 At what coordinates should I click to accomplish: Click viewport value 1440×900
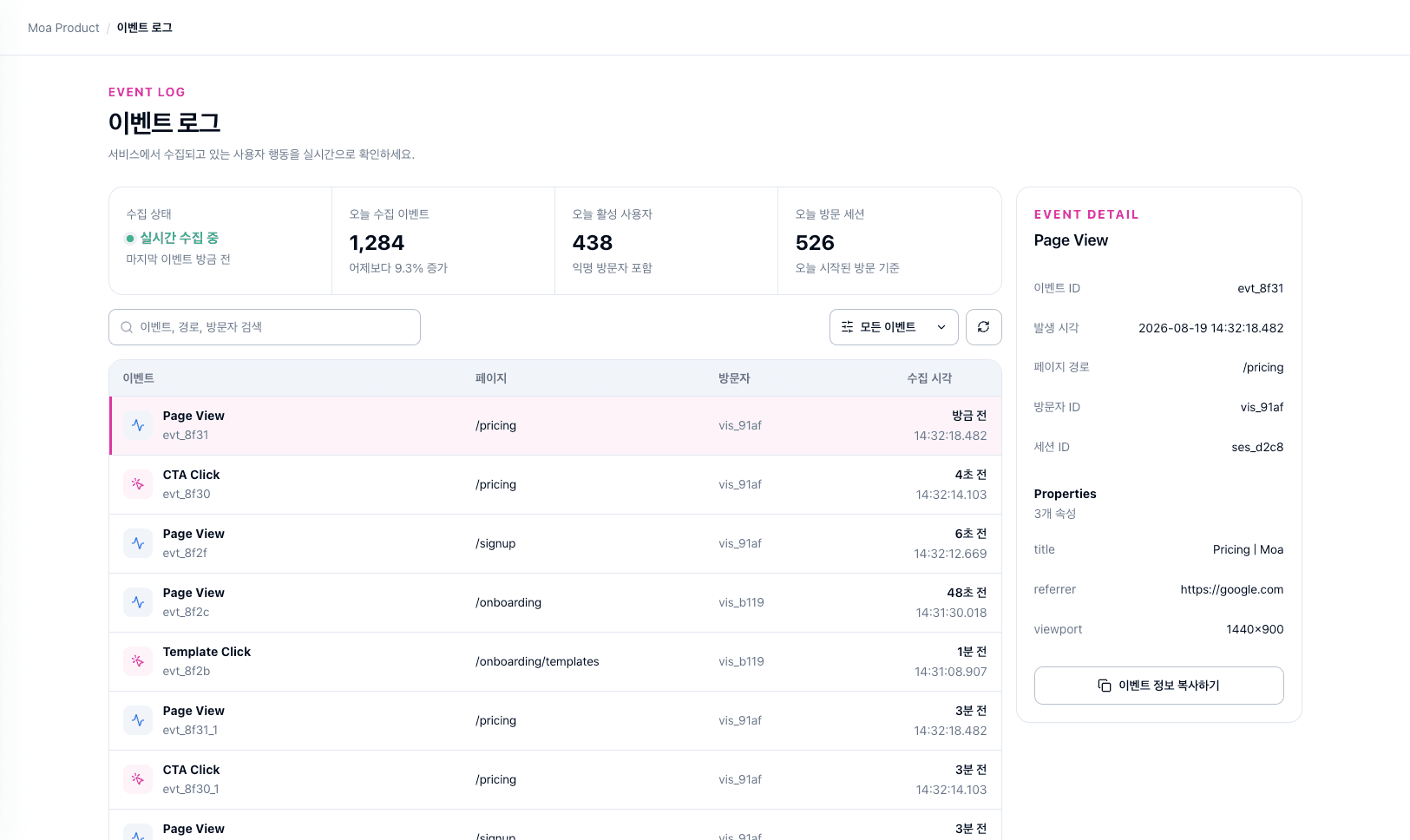1255,629
